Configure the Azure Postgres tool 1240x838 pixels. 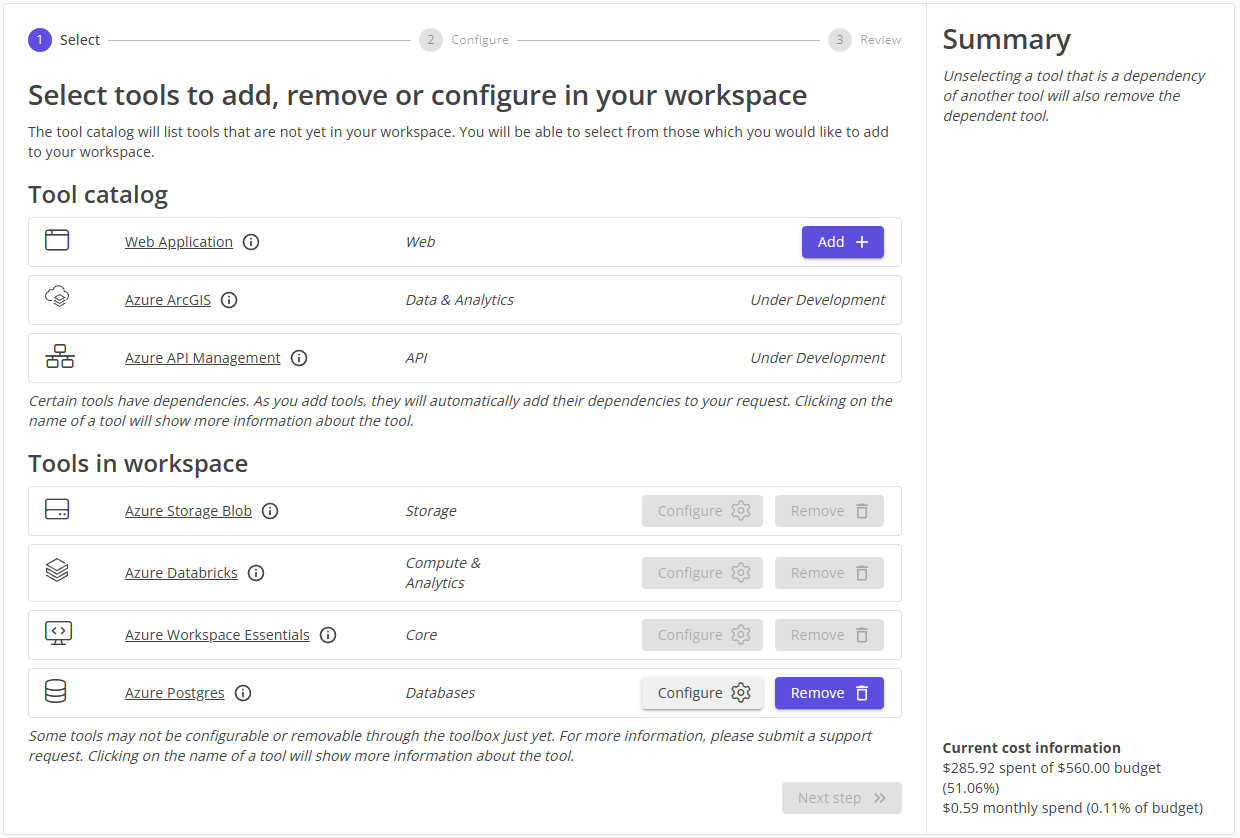tap(702, 693)
